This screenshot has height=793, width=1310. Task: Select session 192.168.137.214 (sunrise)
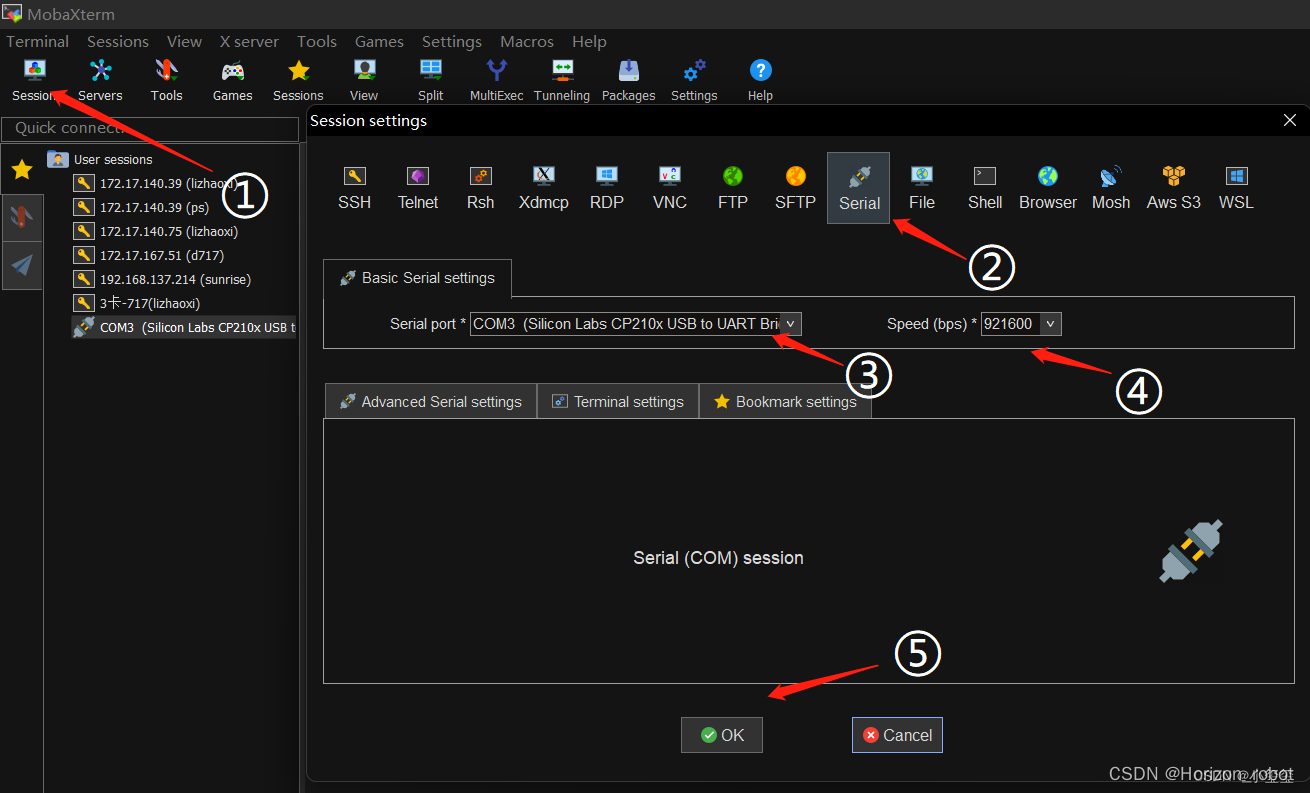tap(163, 279)
